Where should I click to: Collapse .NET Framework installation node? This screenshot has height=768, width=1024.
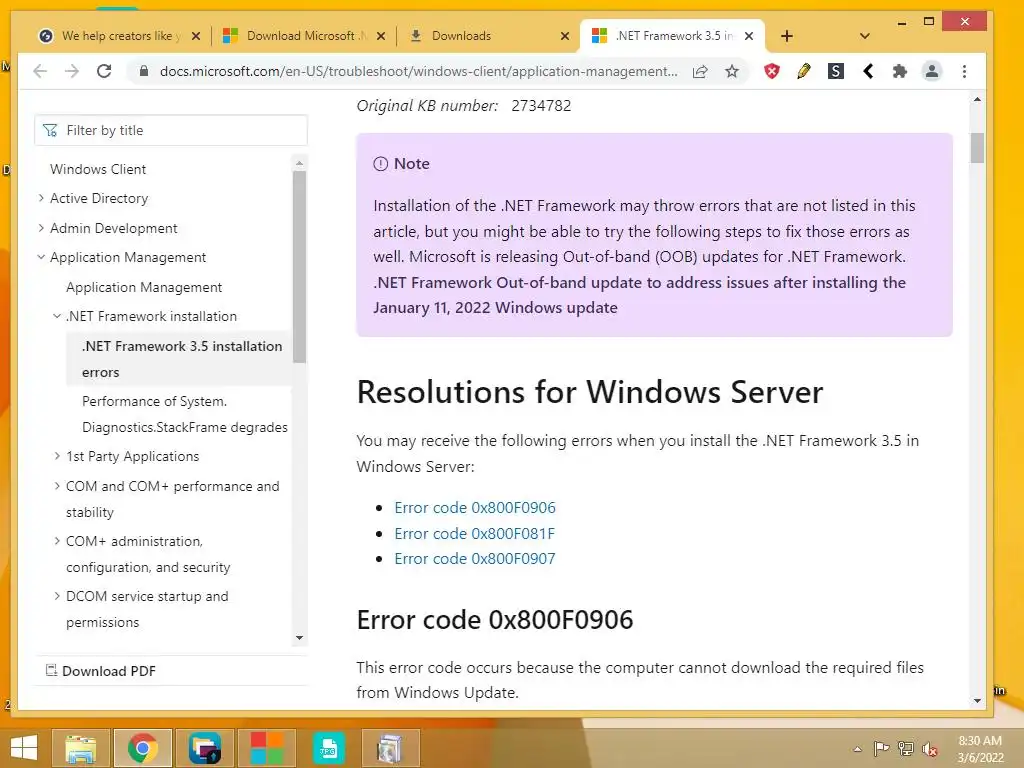[57, 316]
